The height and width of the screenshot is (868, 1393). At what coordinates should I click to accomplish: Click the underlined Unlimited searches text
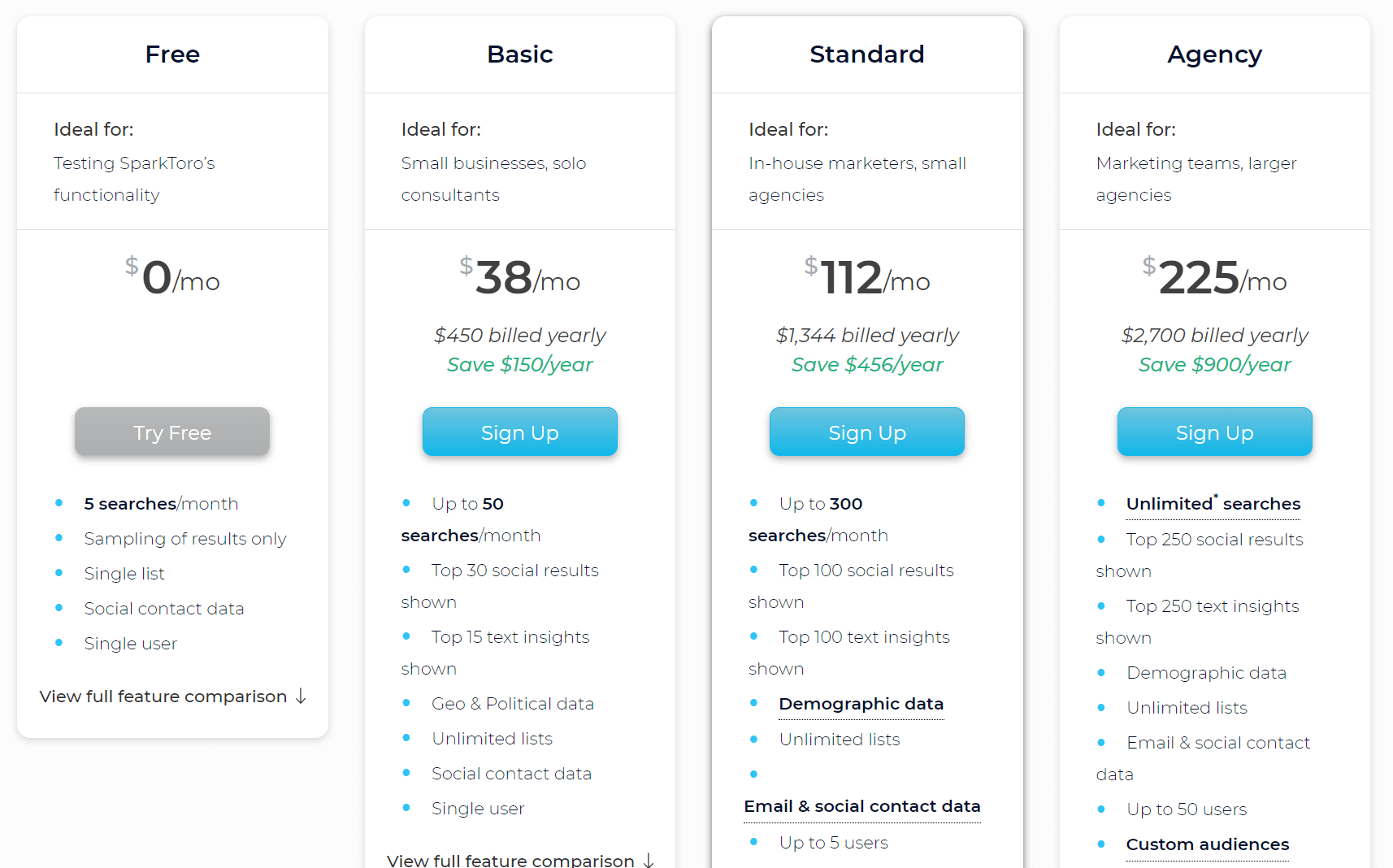coord(1213,504)
